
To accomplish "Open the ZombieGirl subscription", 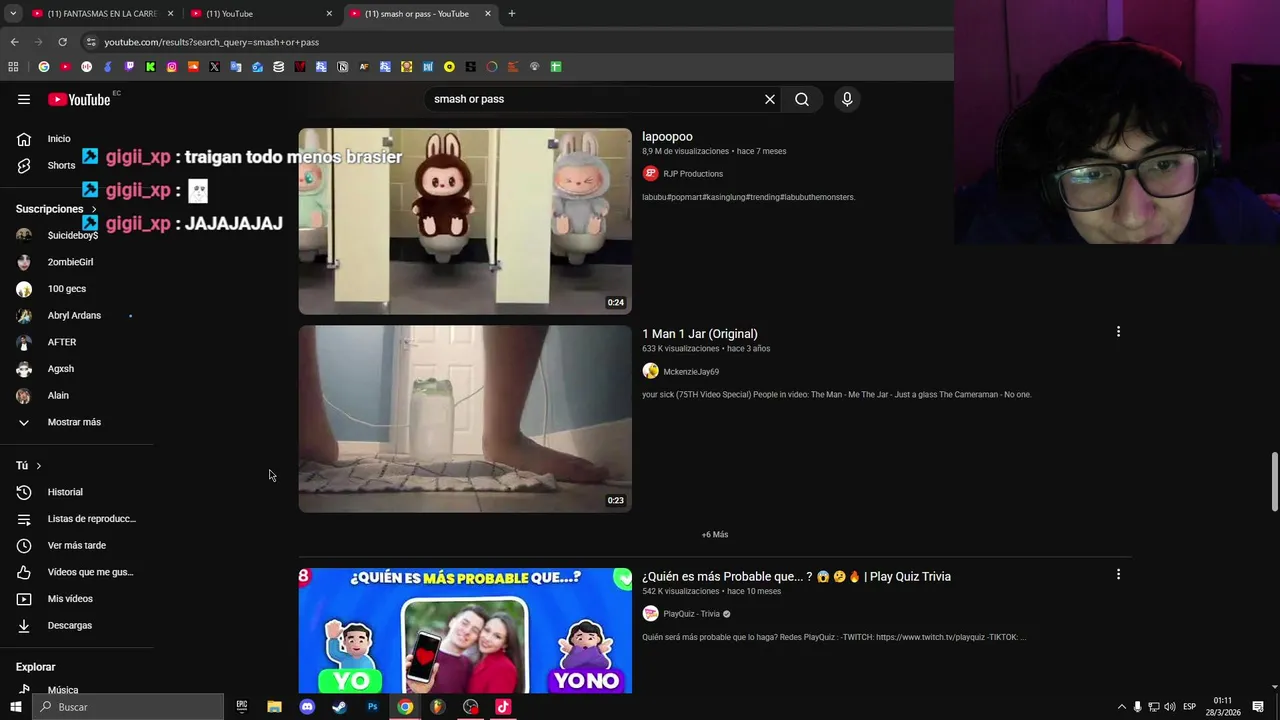I will (70, 262).
